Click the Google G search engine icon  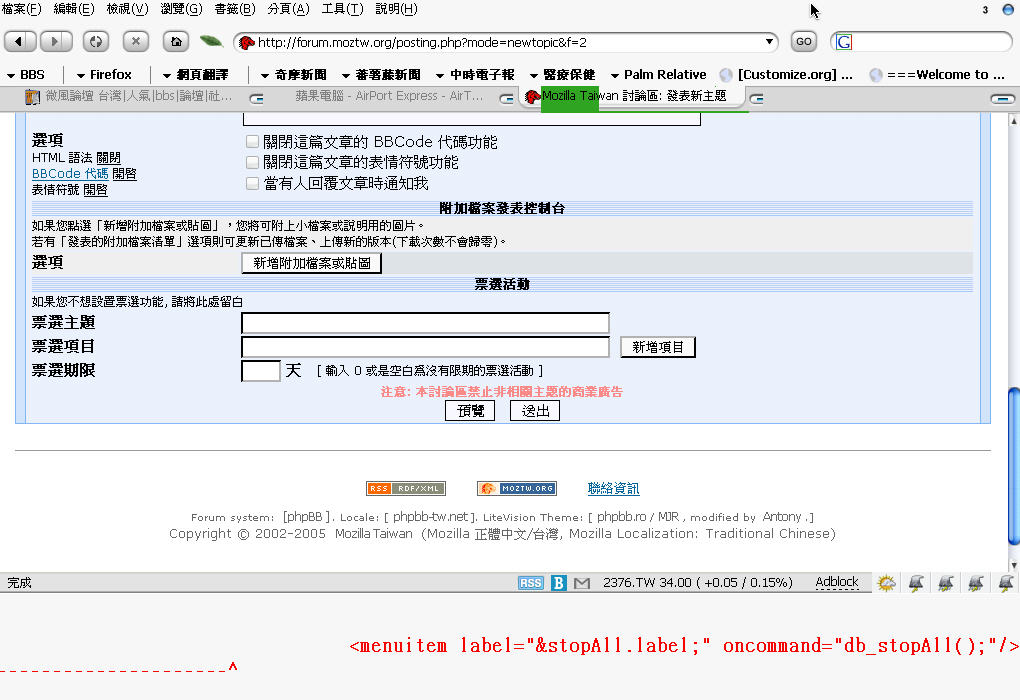(844, 42)
